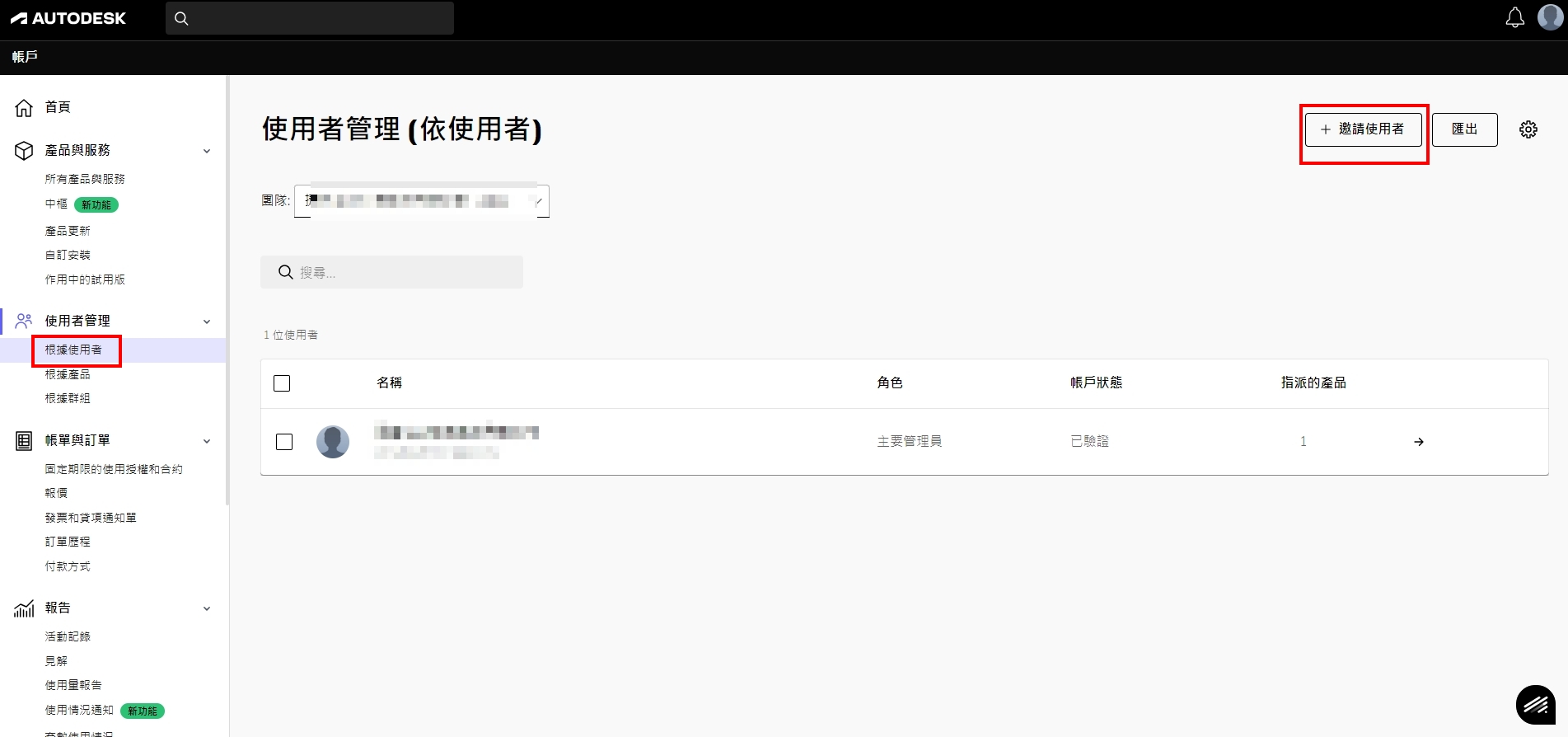Click the top global search box

point(310,18)
